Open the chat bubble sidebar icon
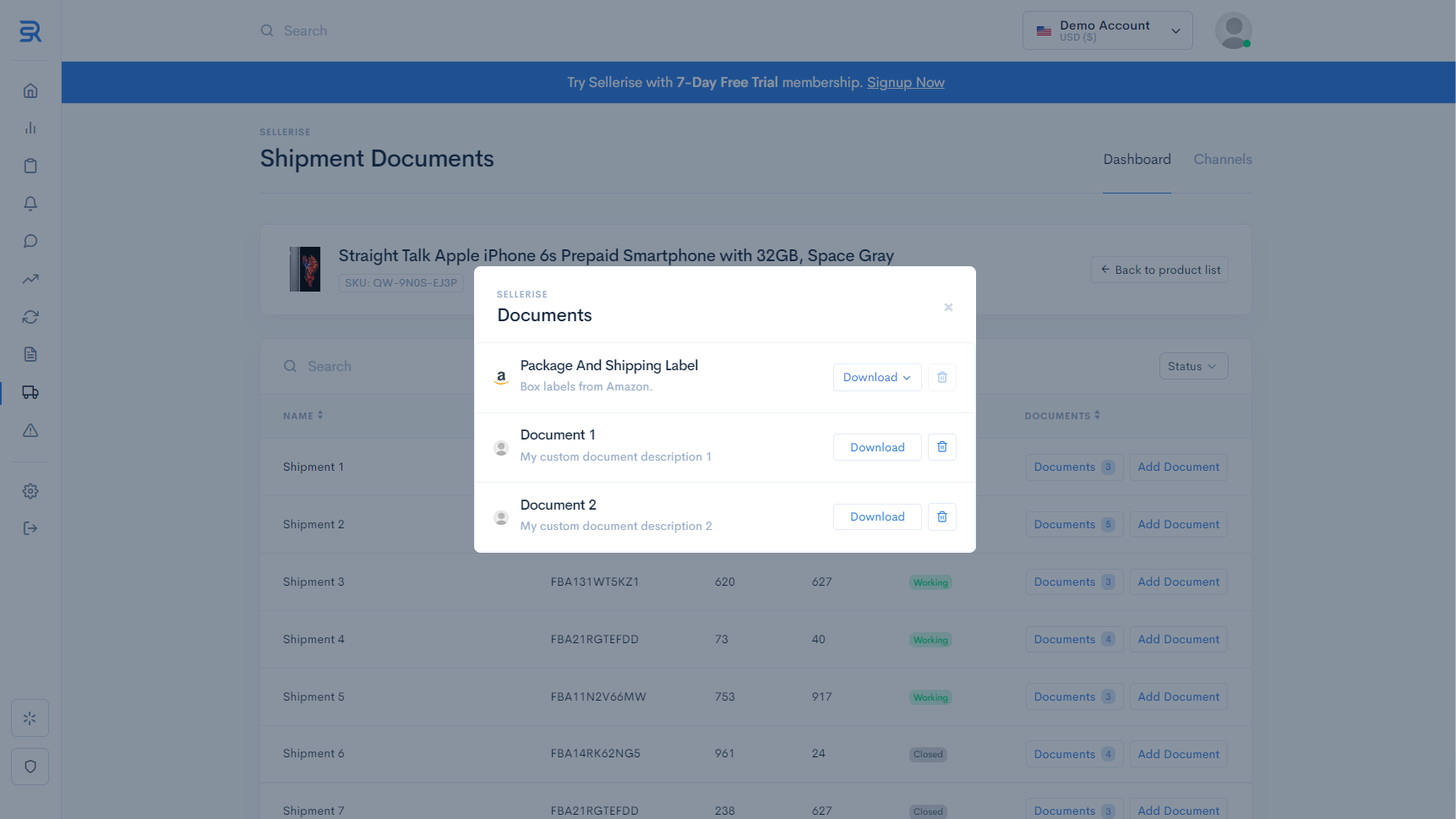Screen dimensions: 1456x819 pos(30,241)
